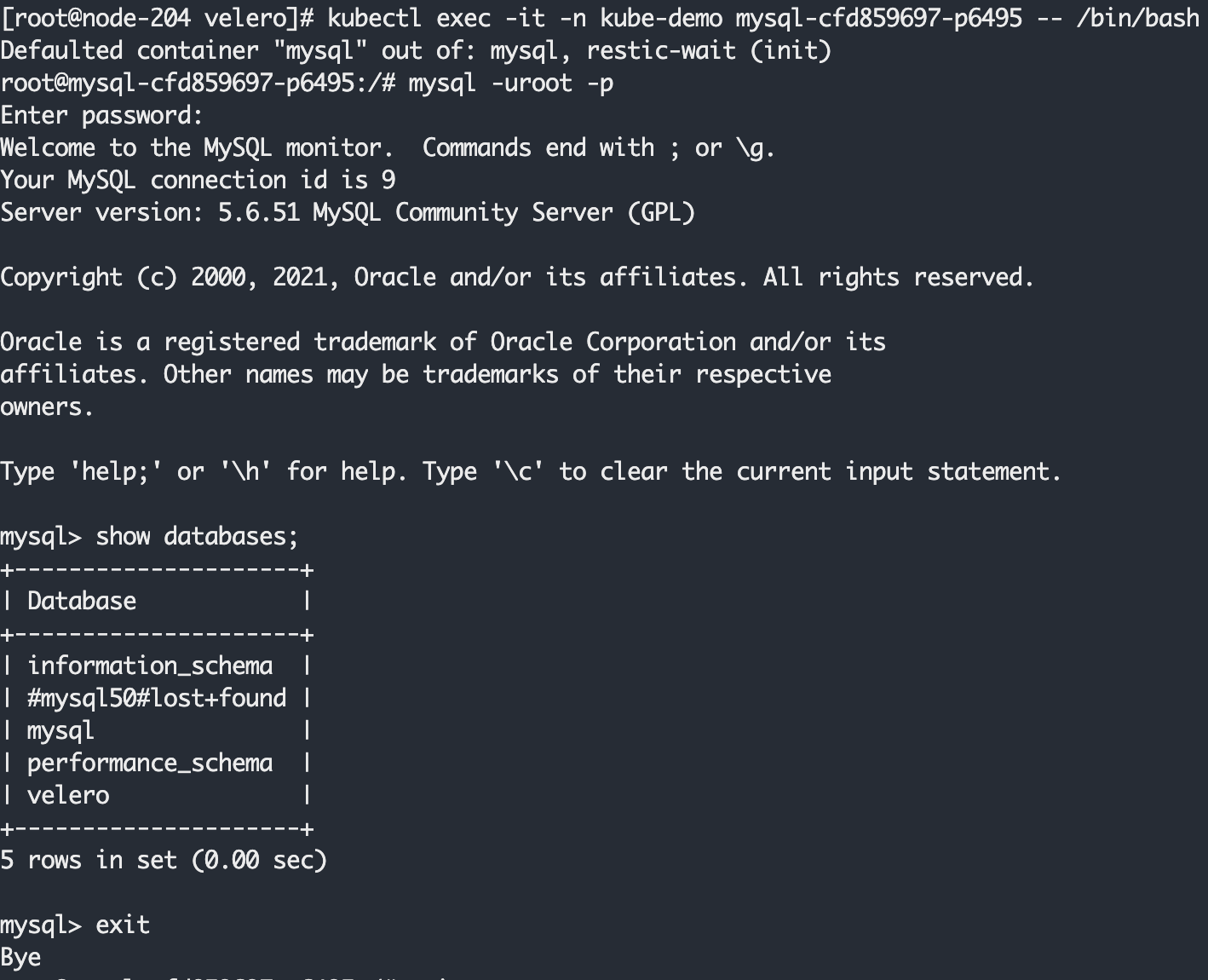Click the 'Bye' output line

(x=20, y=958)
